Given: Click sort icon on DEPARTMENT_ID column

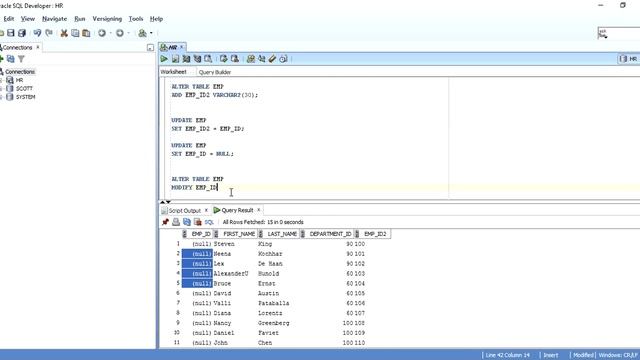Looking at the screenshot, I should coord(303,234).
